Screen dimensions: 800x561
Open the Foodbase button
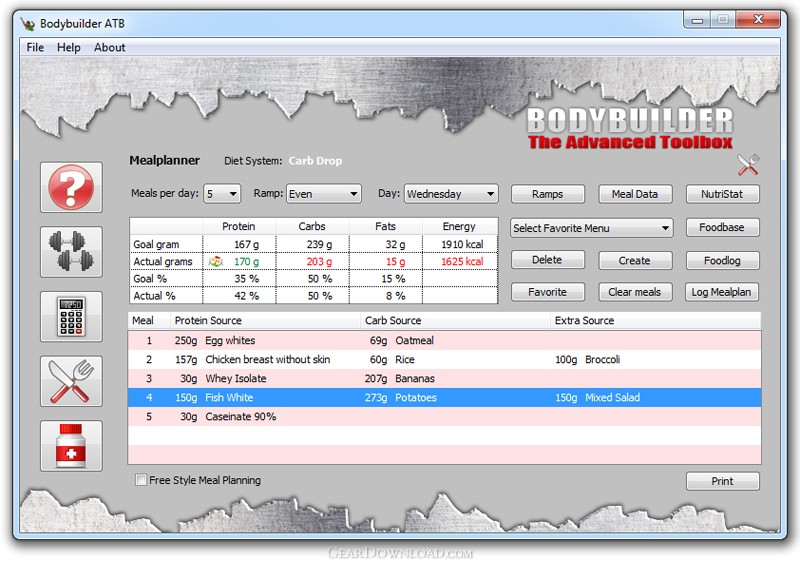tap(722, 227)
